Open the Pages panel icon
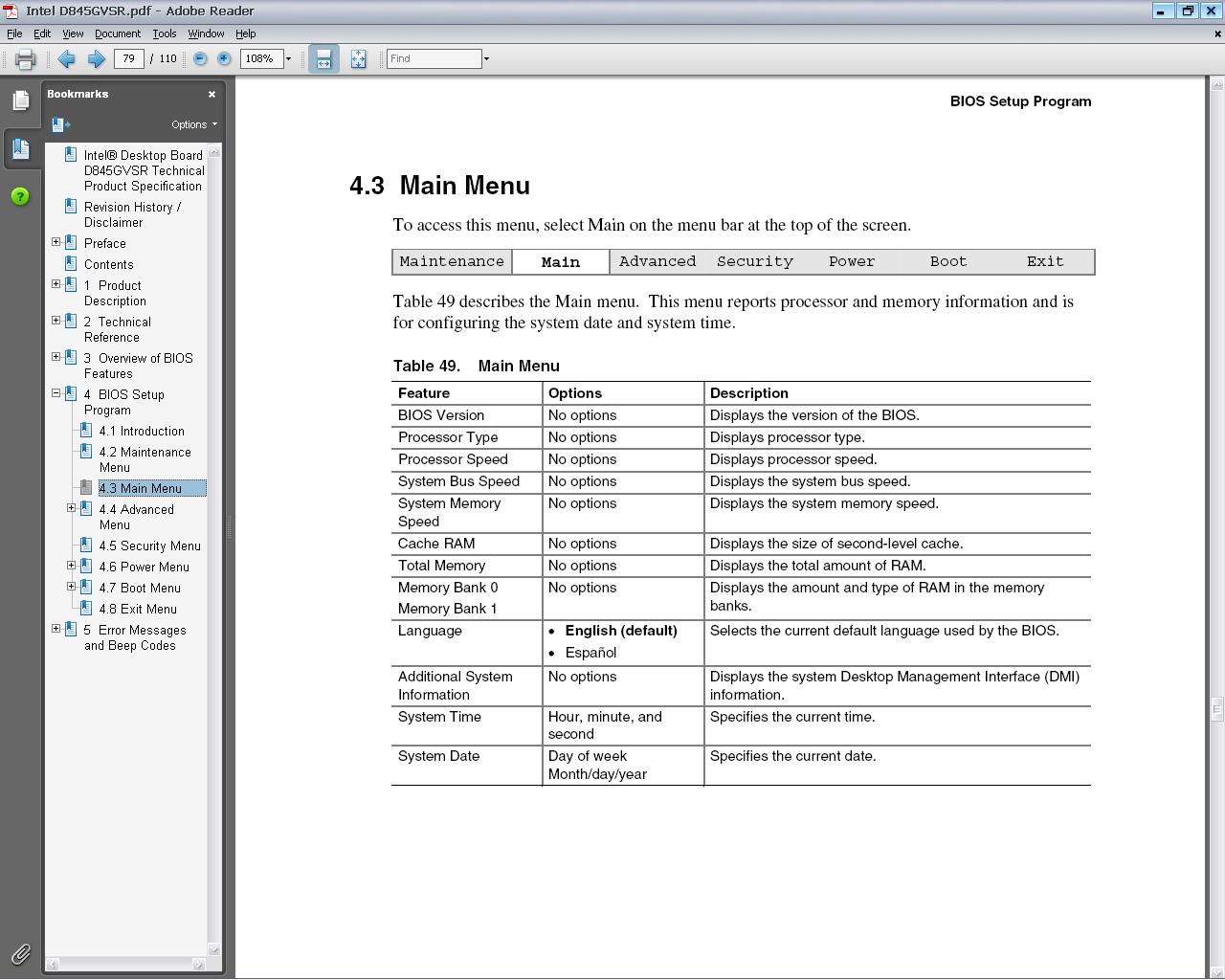Screen dimensions: 1225x980 20,100
